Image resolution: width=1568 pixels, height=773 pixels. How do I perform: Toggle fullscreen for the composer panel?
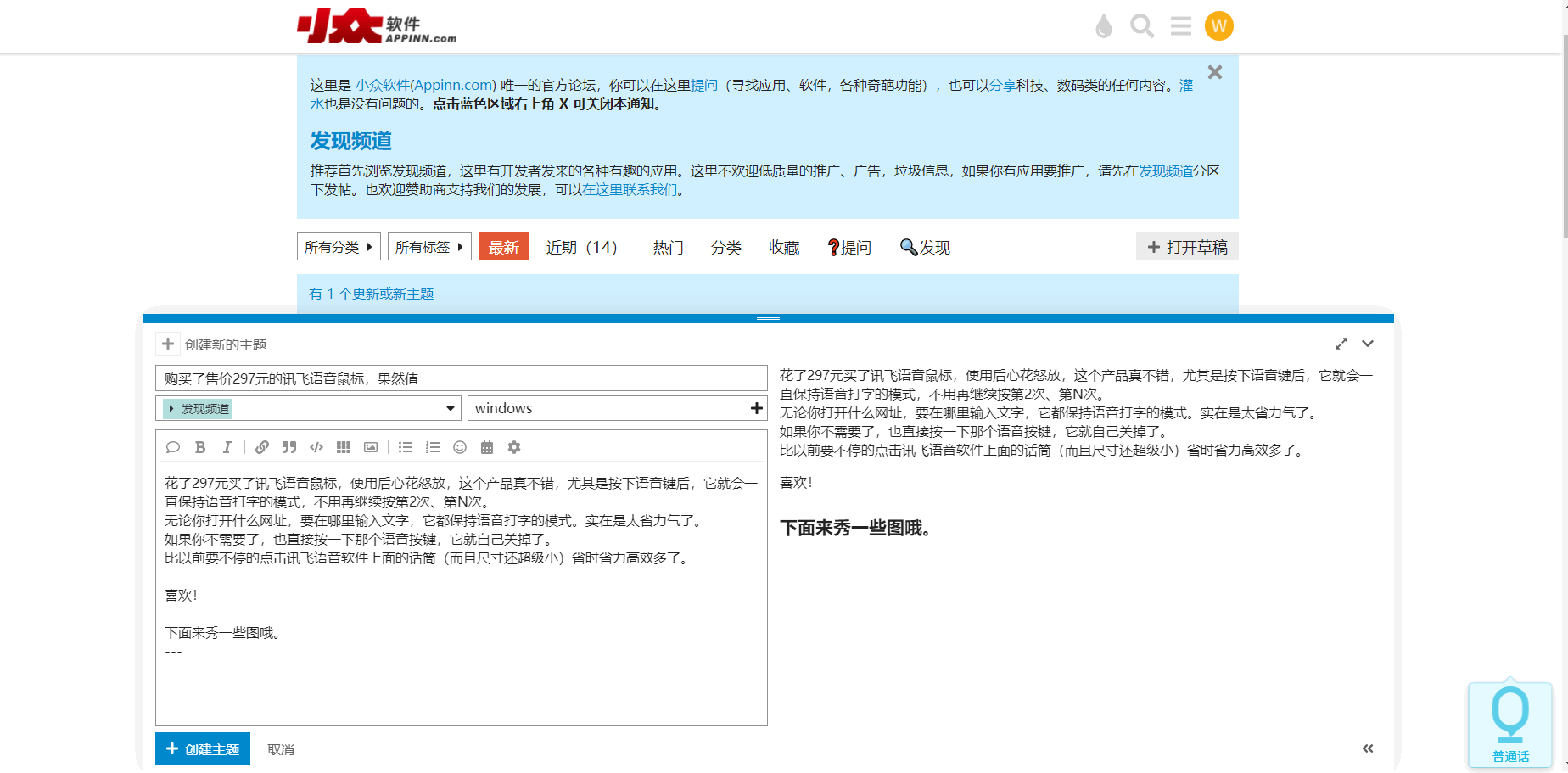1341,344
